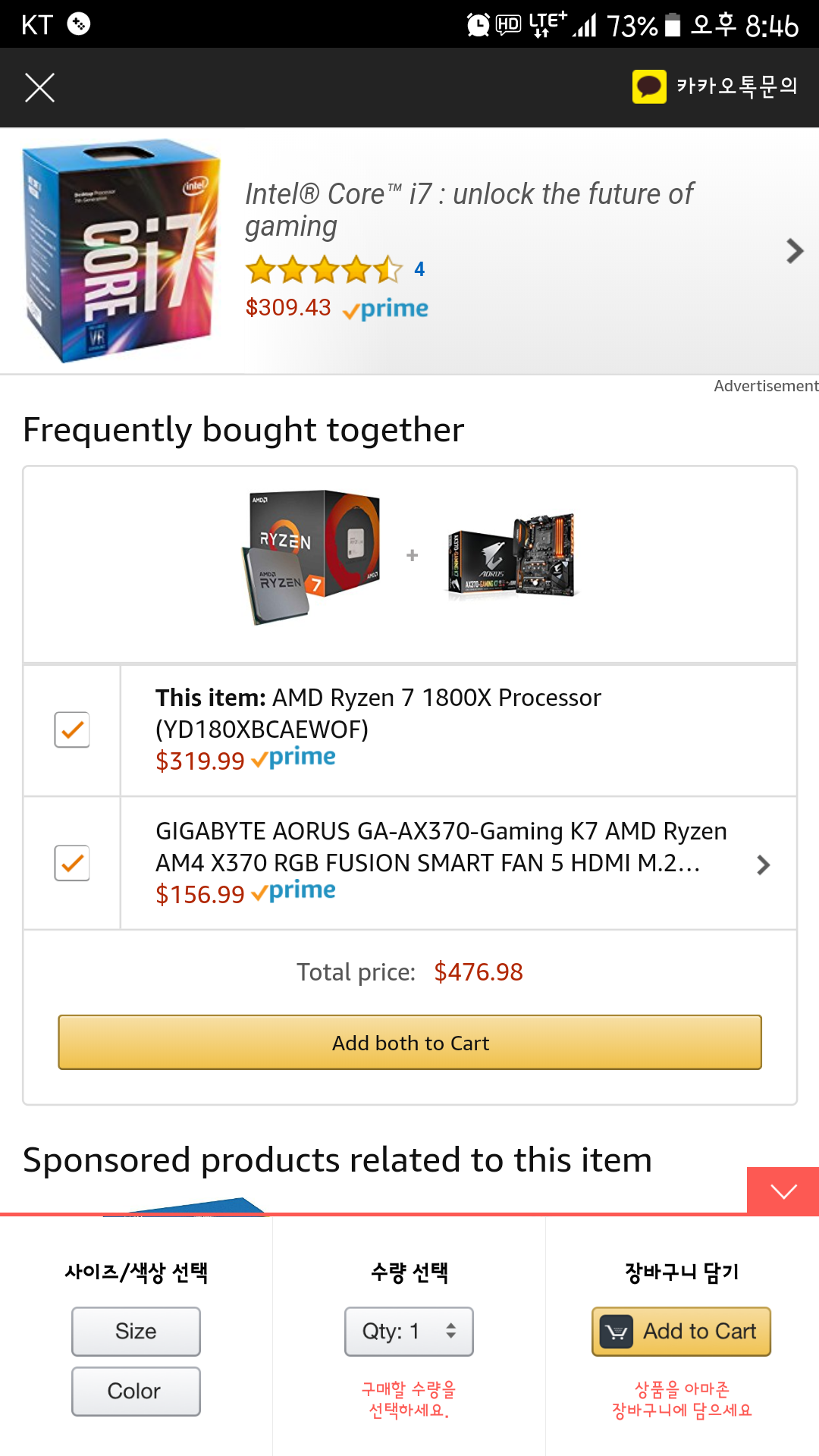This screenshot has width=819, height=1456.
Task: Click Add both to Cart button
Action: pyautogui.click(x=410, y=1043)
